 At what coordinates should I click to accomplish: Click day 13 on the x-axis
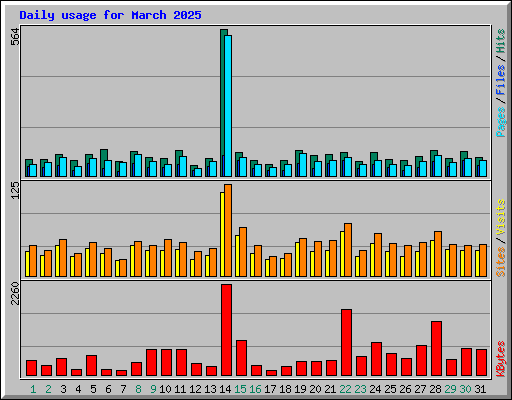[210, 389]
